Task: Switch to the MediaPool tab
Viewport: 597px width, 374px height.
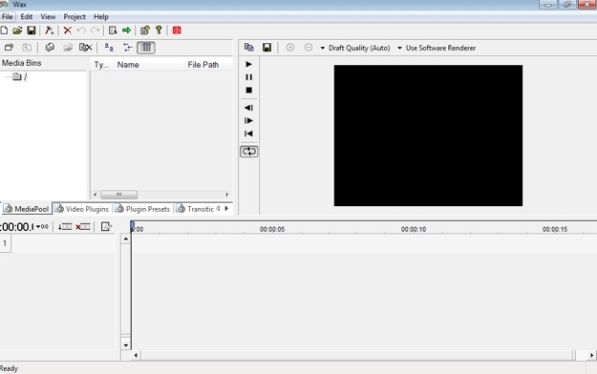Action: 26,209
